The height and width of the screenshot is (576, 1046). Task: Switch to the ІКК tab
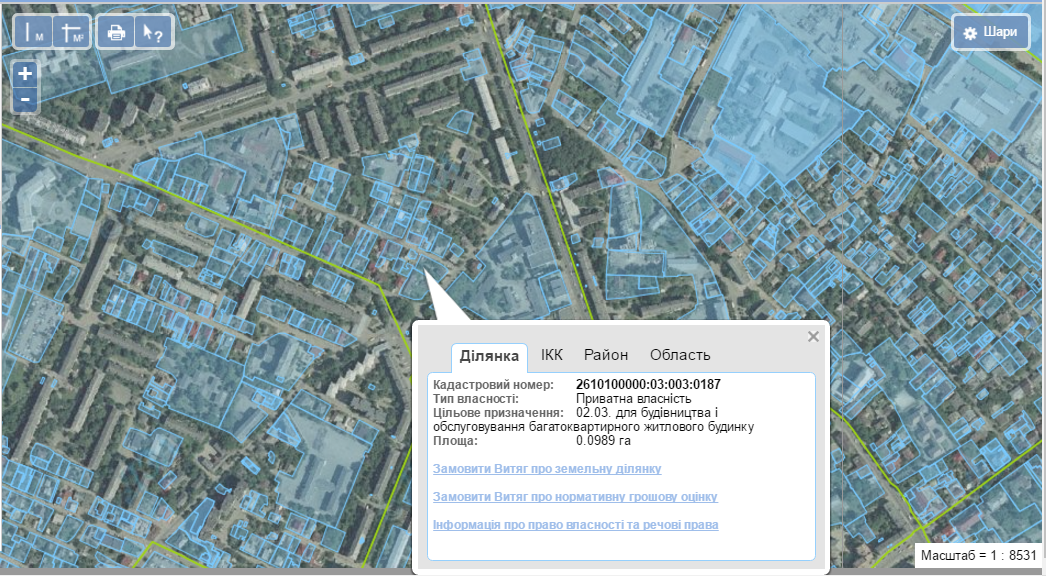point(552,354)
